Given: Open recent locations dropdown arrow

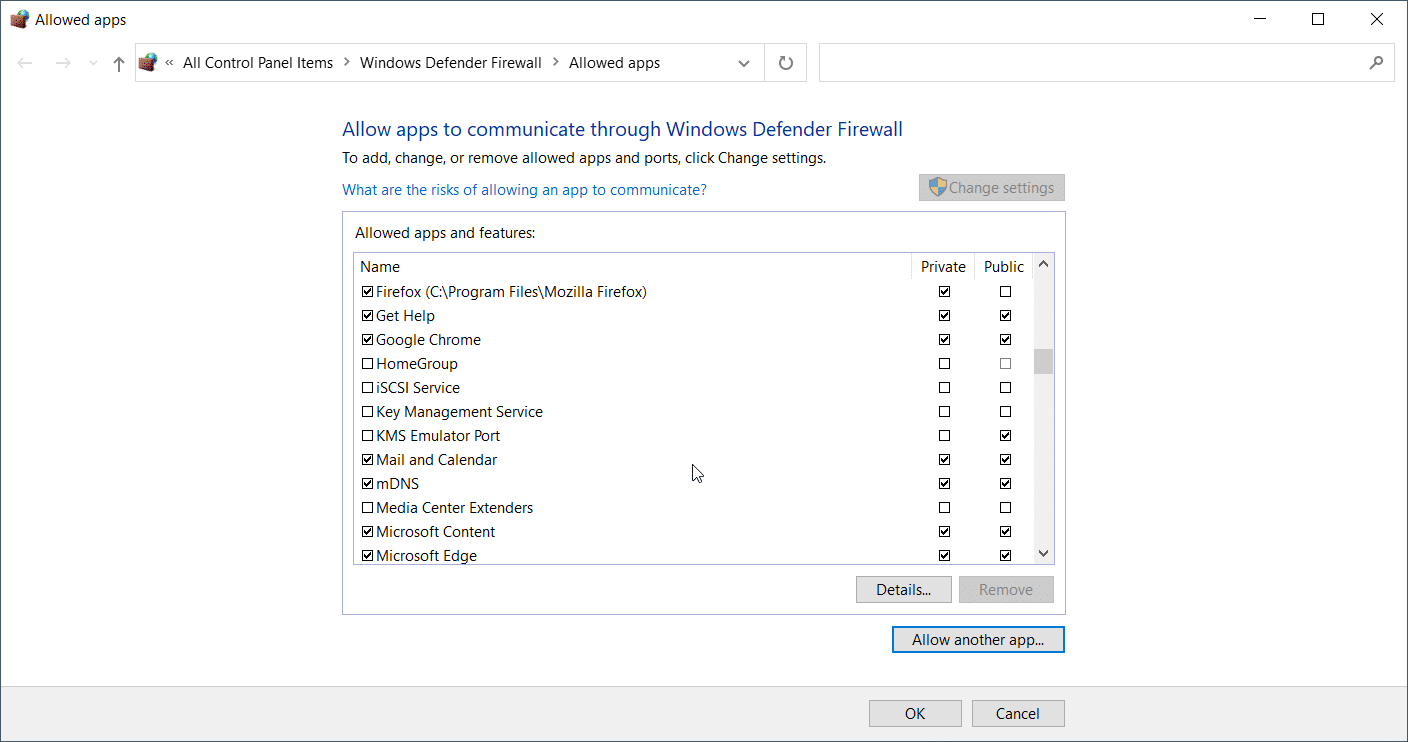Looking at the screenshot, I should [93, 63].
